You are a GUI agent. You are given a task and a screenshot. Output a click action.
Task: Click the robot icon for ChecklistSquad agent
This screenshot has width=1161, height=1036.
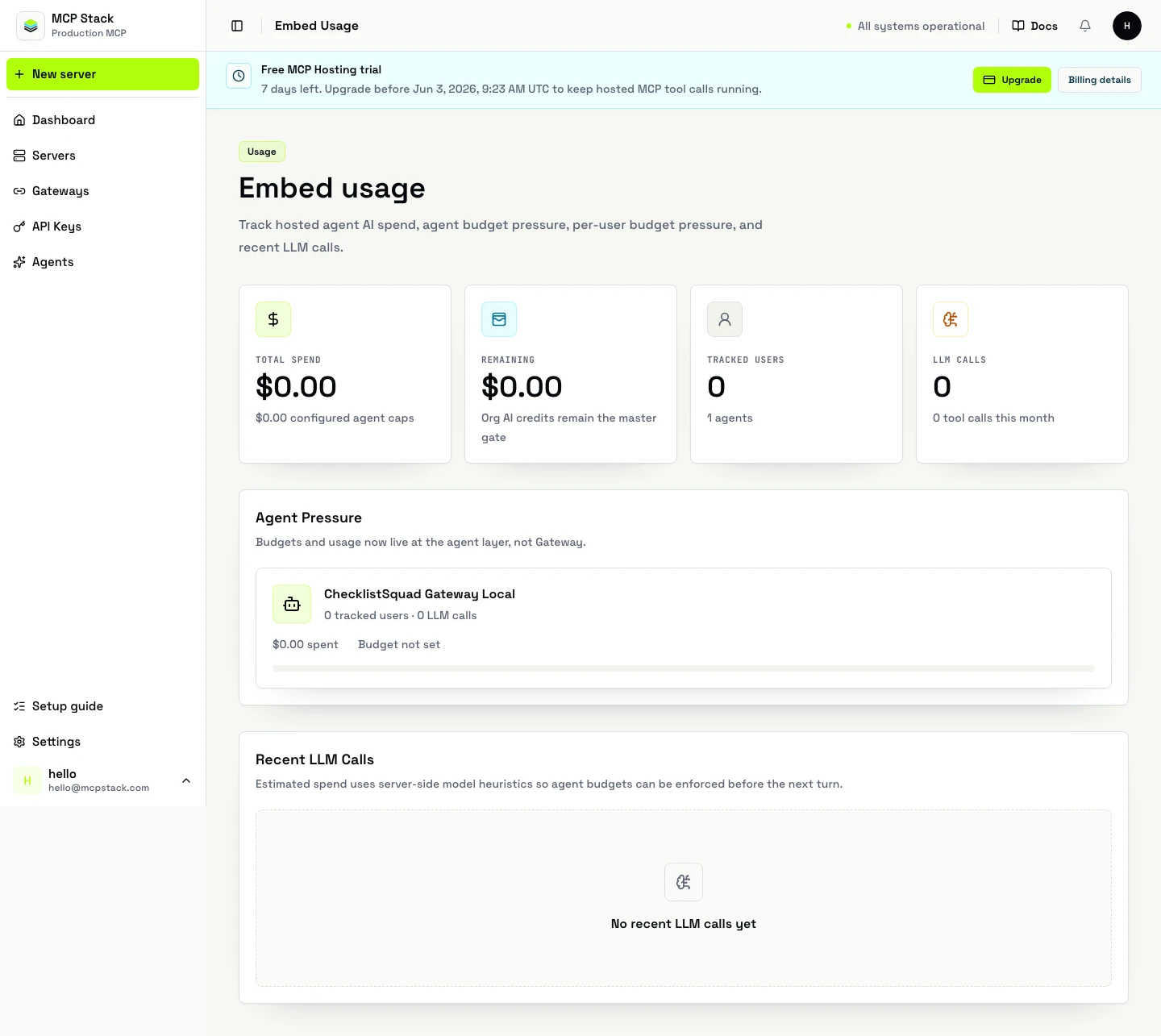pyautogui.click(x=292, y=604)
